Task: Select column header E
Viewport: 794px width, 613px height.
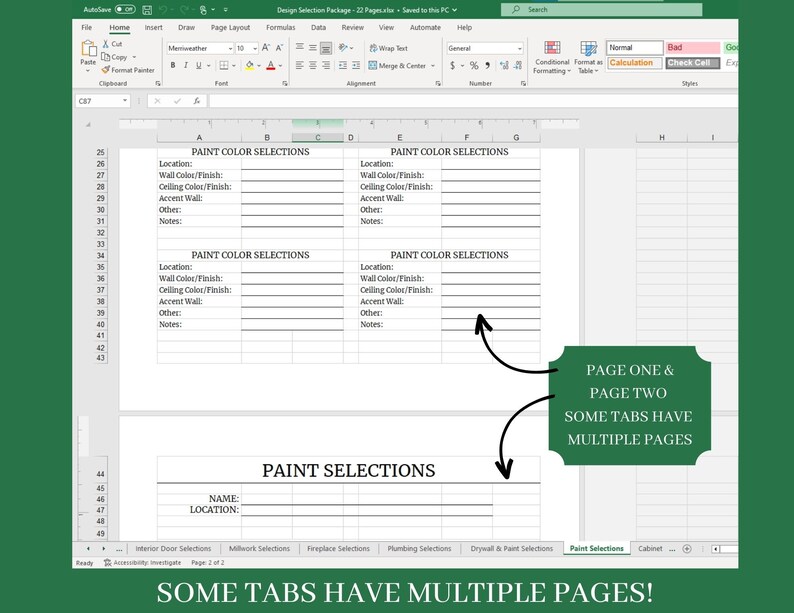Action: (400, 138)
